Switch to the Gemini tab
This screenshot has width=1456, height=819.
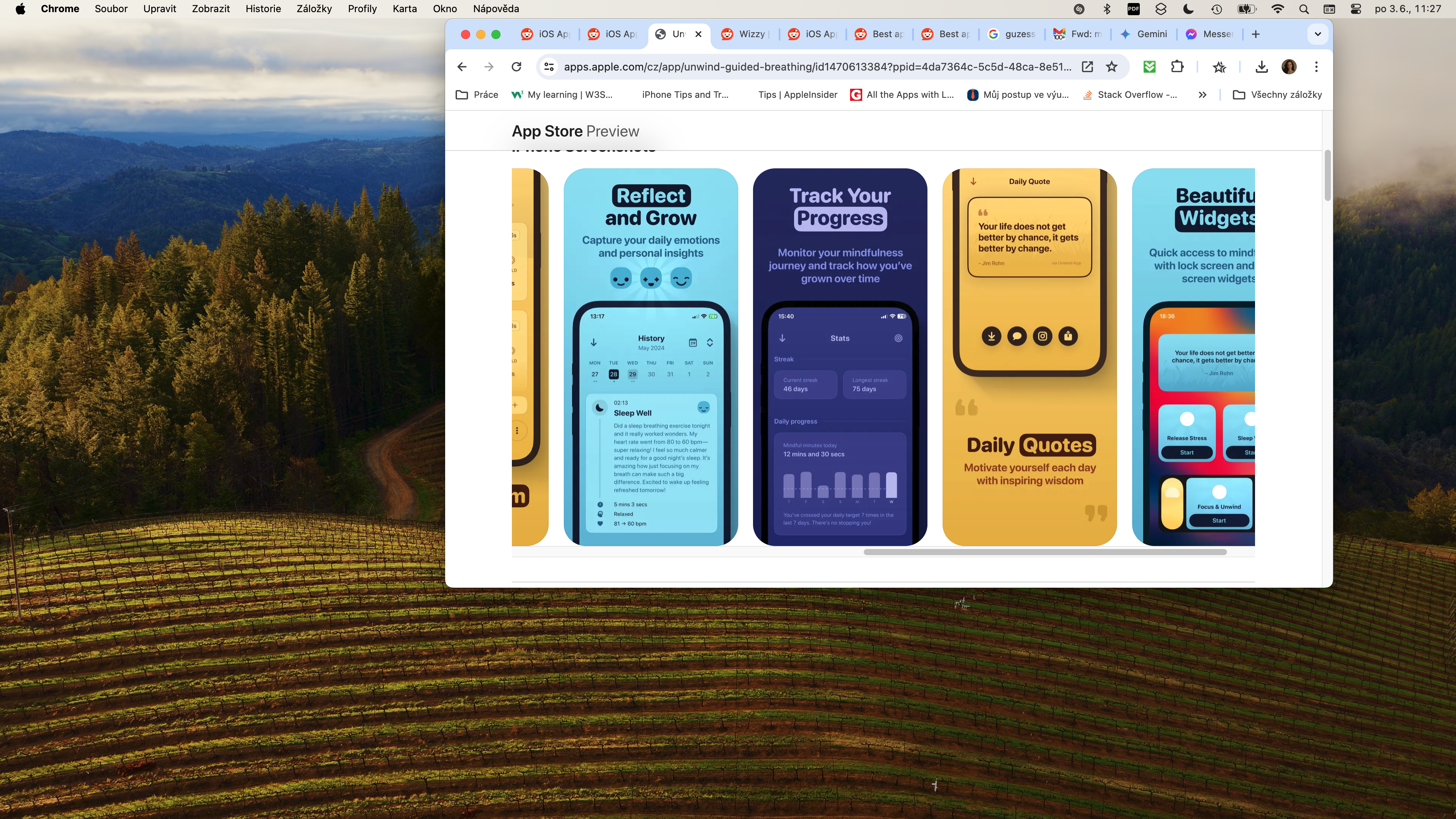pyautogui.click(x=1144, y=34)
